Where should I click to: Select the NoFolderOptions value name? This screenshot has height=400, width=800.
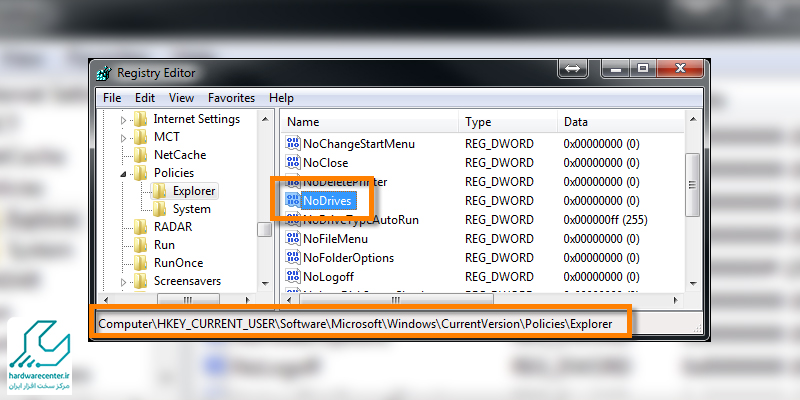click(x=348, y=258)
